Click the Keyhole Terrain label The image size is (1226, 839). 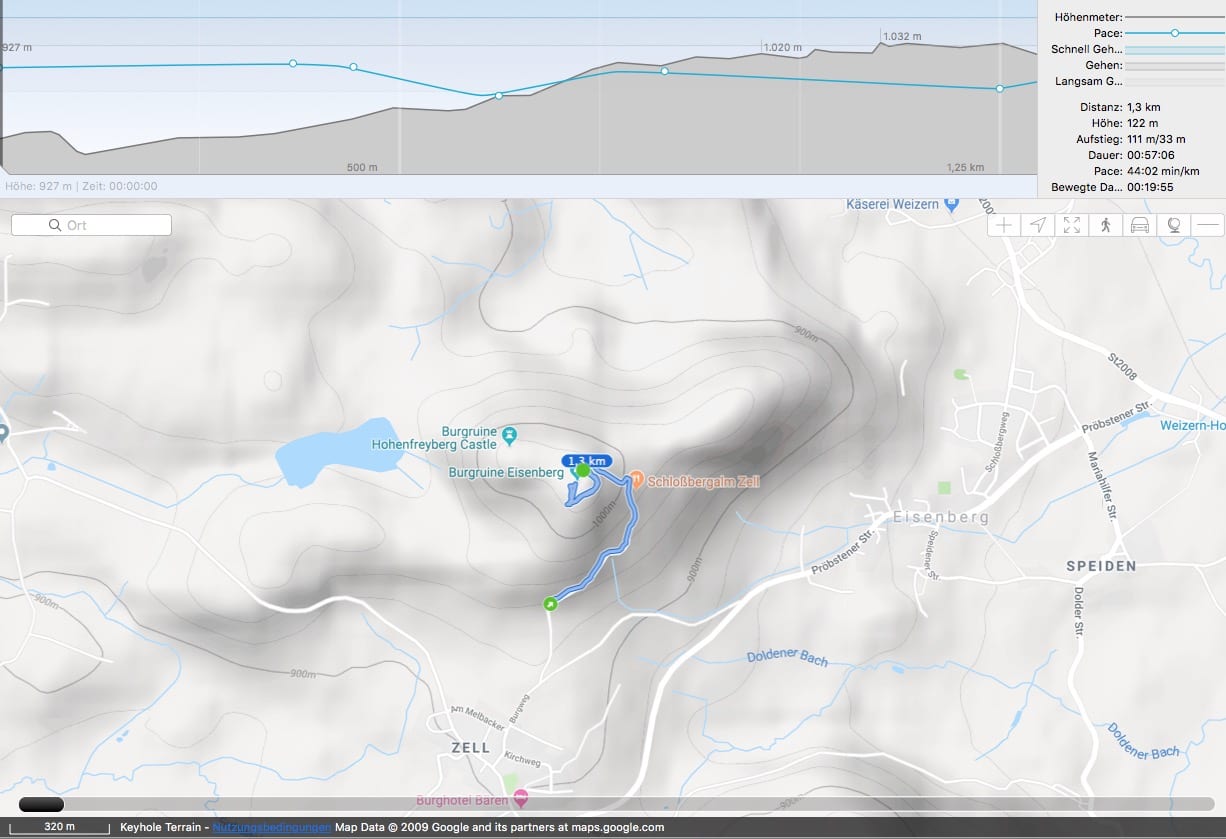click(163, 827)
